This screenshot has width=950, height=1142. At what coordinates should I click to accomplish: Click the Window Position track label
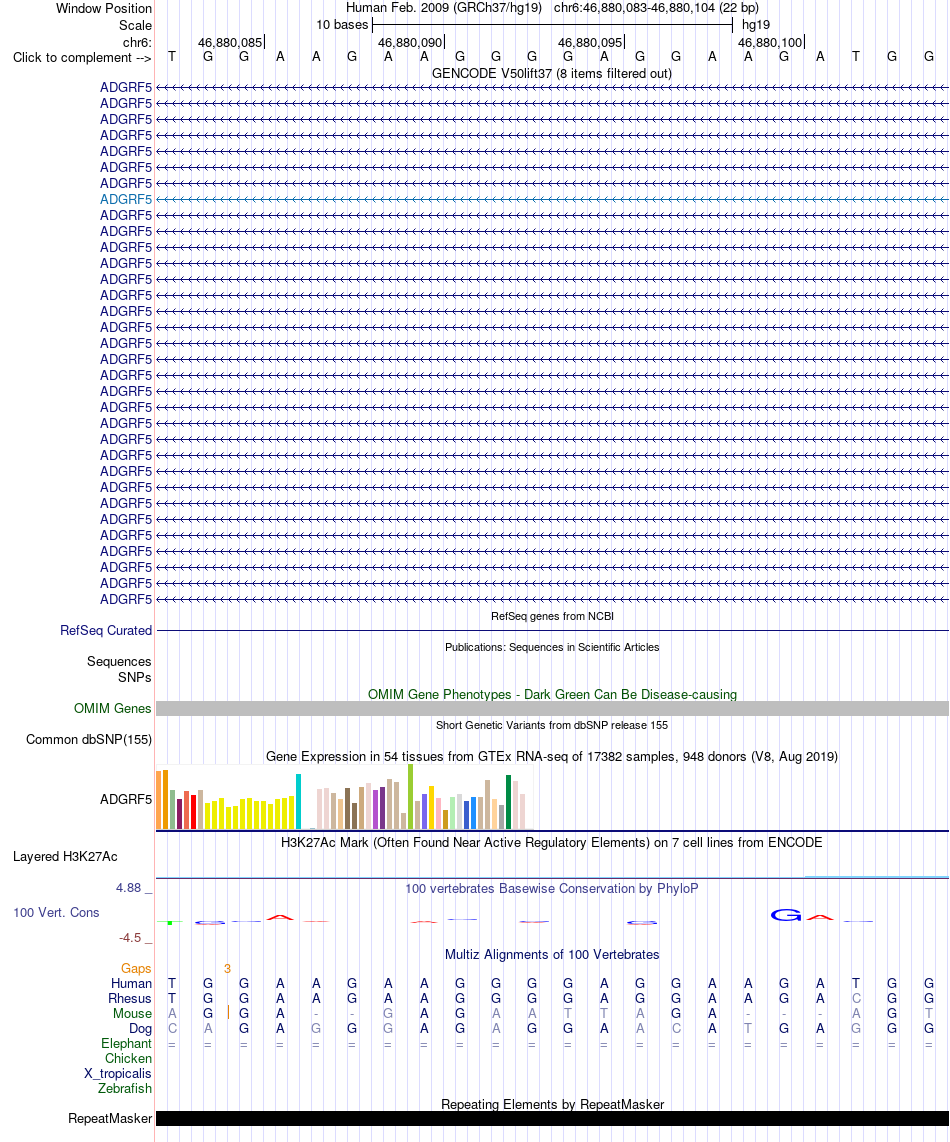click(x=104, y=9)
